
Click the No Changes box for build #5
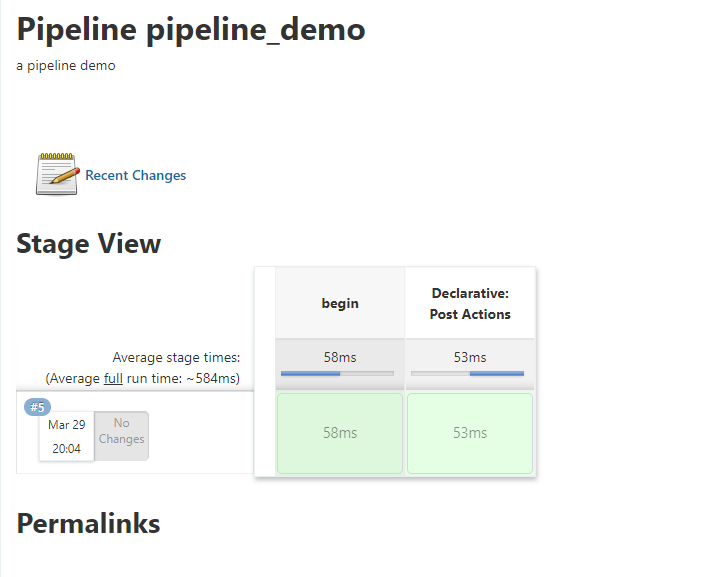point(122,436)
